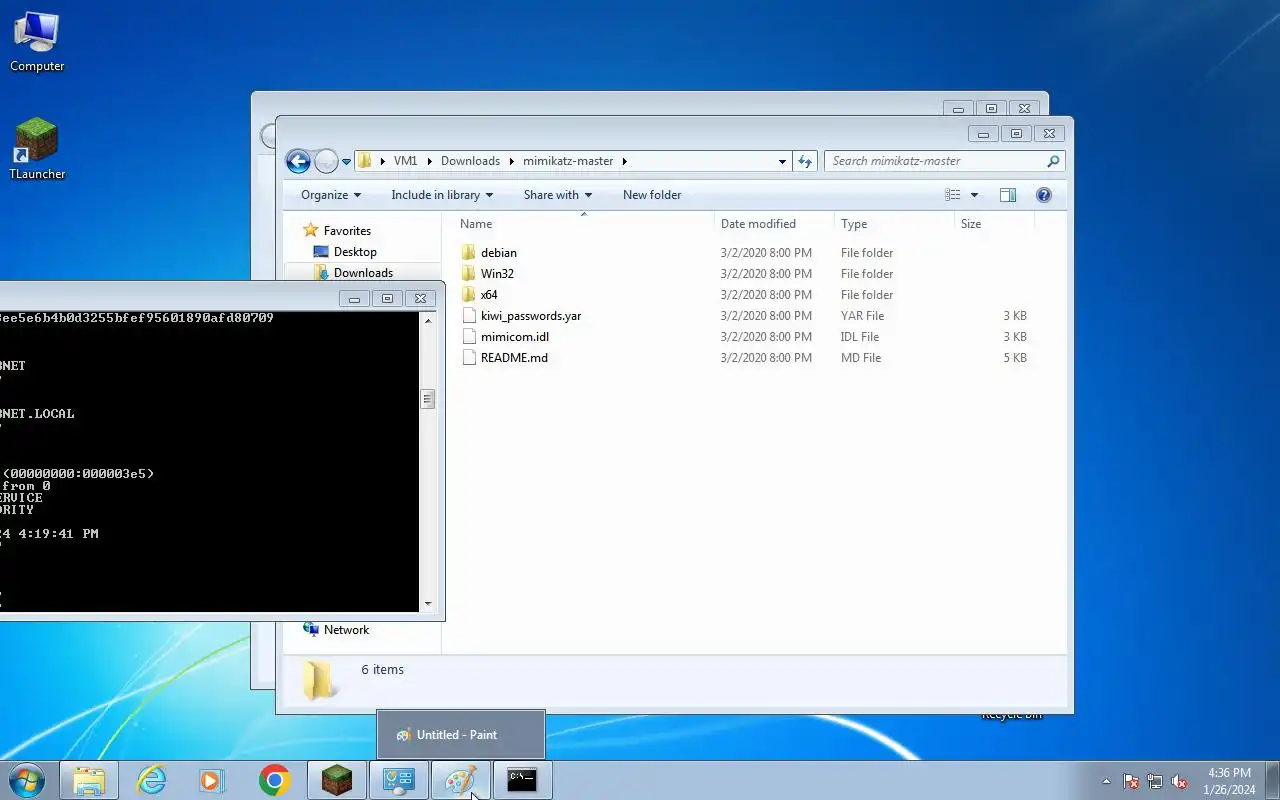Image resolution: width=1280 pixels, height=800 pixels.
Task: Open Windows Media Player taskbar icon
Action: (x=213, y=781)
